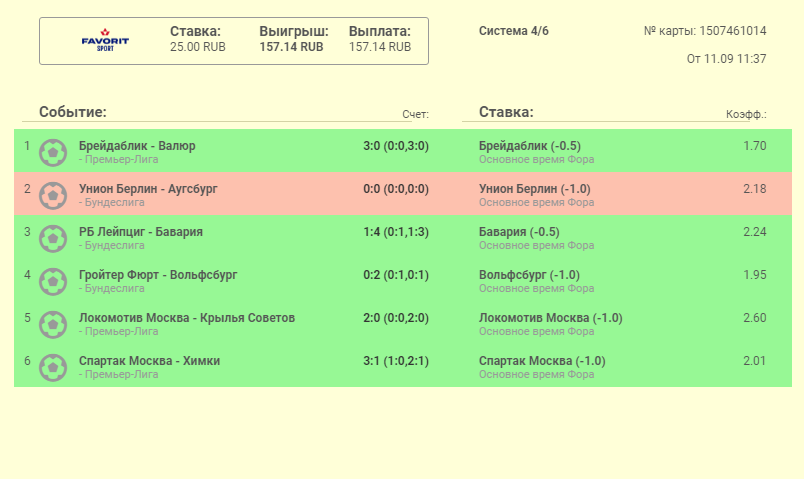
Task: Click bet Брейдаблик (-0.5)
Action: 530,146
